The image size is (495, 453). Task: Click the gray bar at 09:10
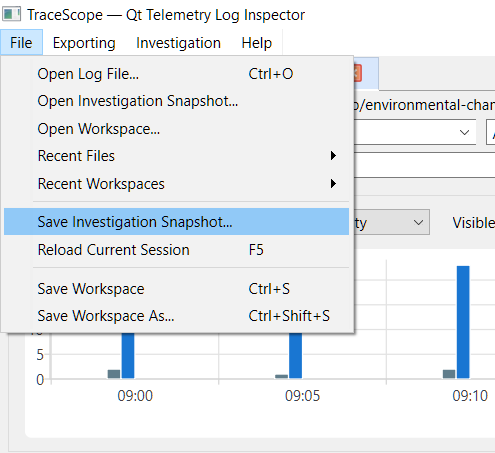[449, 374]
